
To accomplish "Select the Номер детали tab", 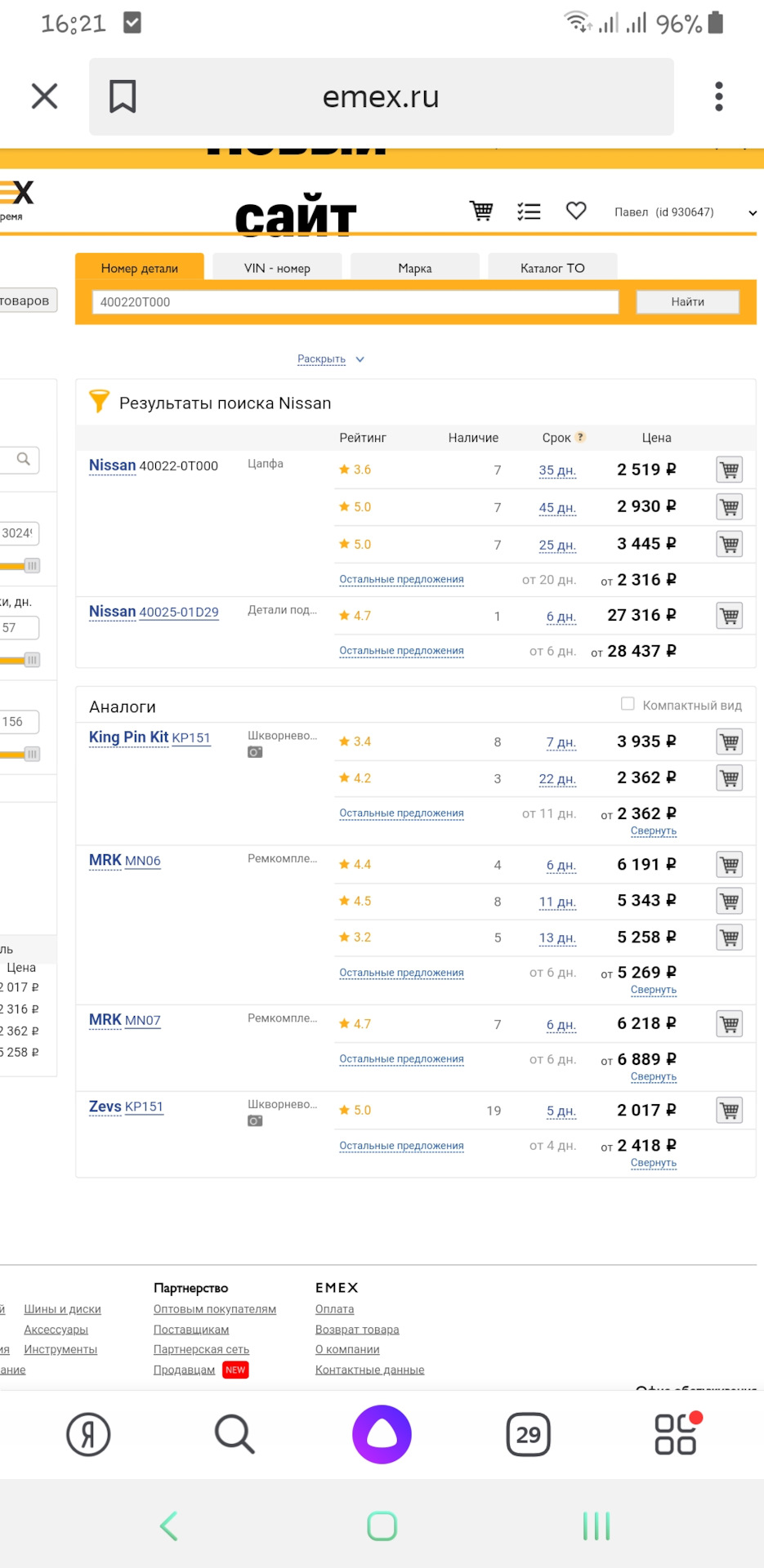I will click(140, 267).
